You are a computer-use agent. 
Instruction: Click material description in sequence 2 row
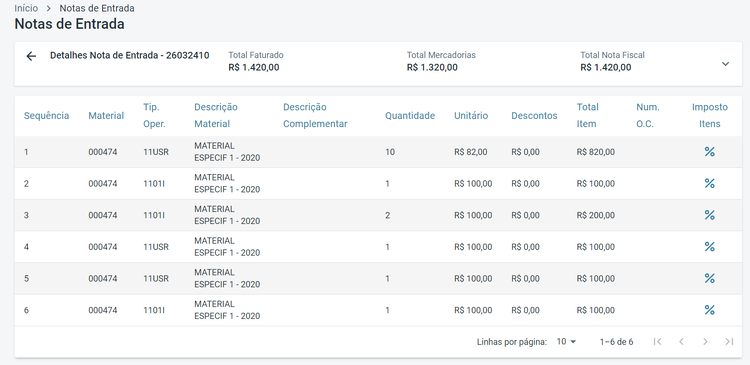[227, 183]
